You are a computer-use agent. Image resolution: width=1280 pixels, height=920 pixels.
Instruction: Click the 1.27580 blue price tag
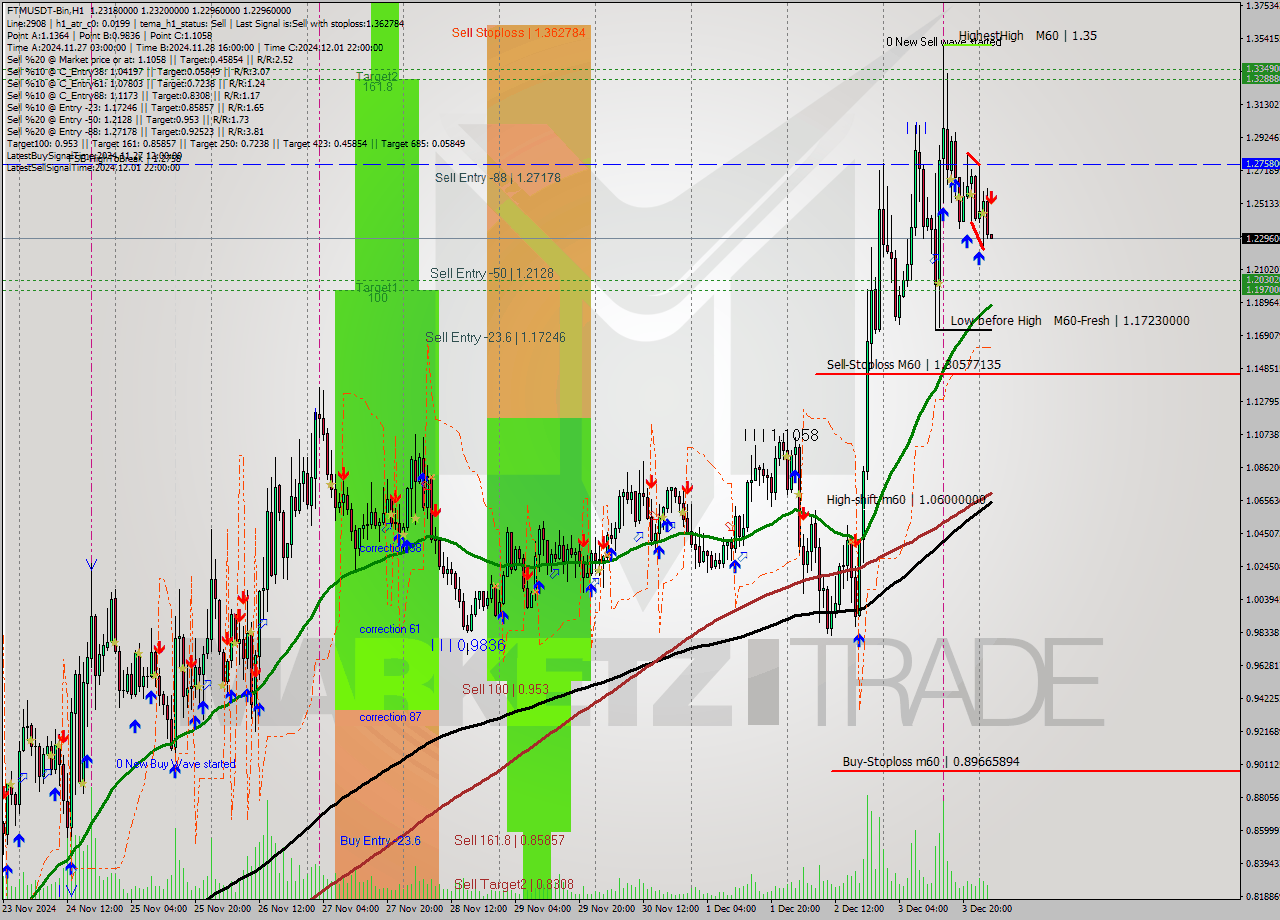(x=1260, y=163)
